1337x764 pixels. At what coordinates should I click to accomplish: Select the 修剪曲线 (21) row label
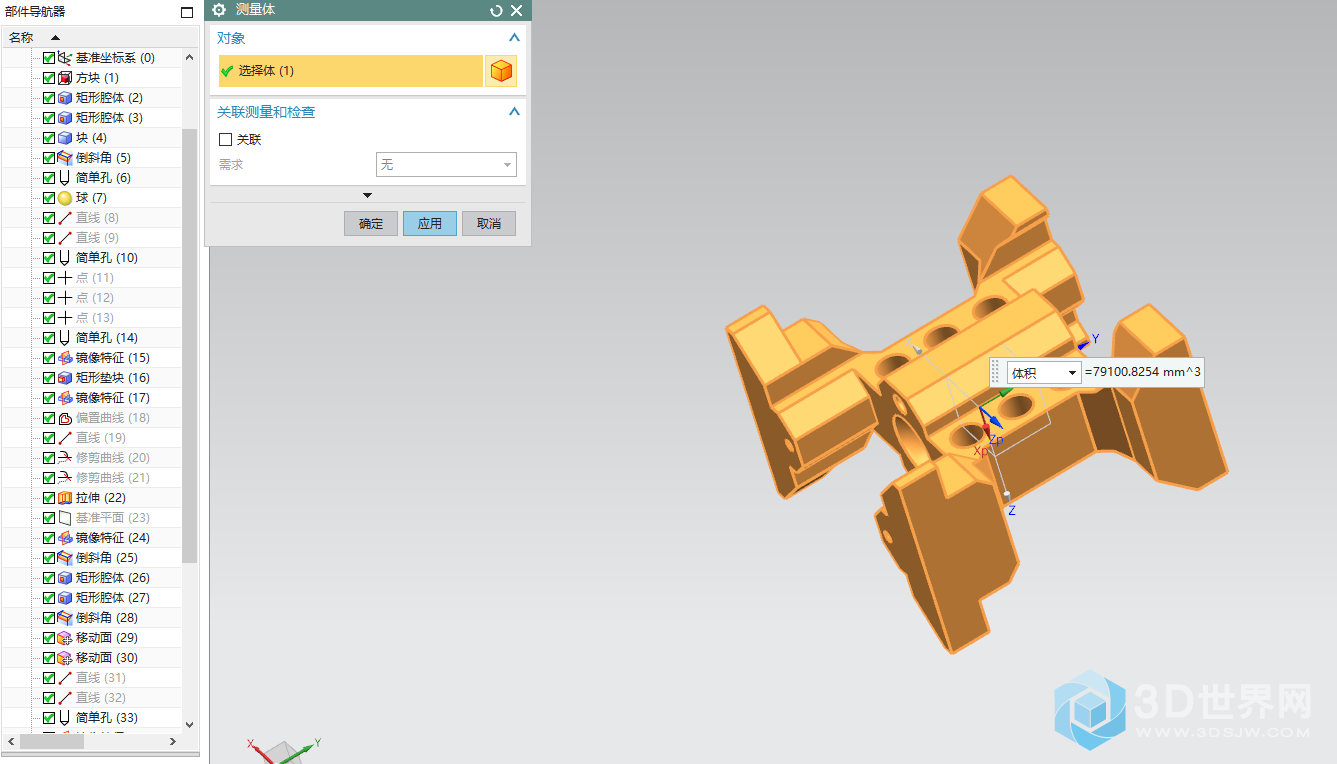113,478
